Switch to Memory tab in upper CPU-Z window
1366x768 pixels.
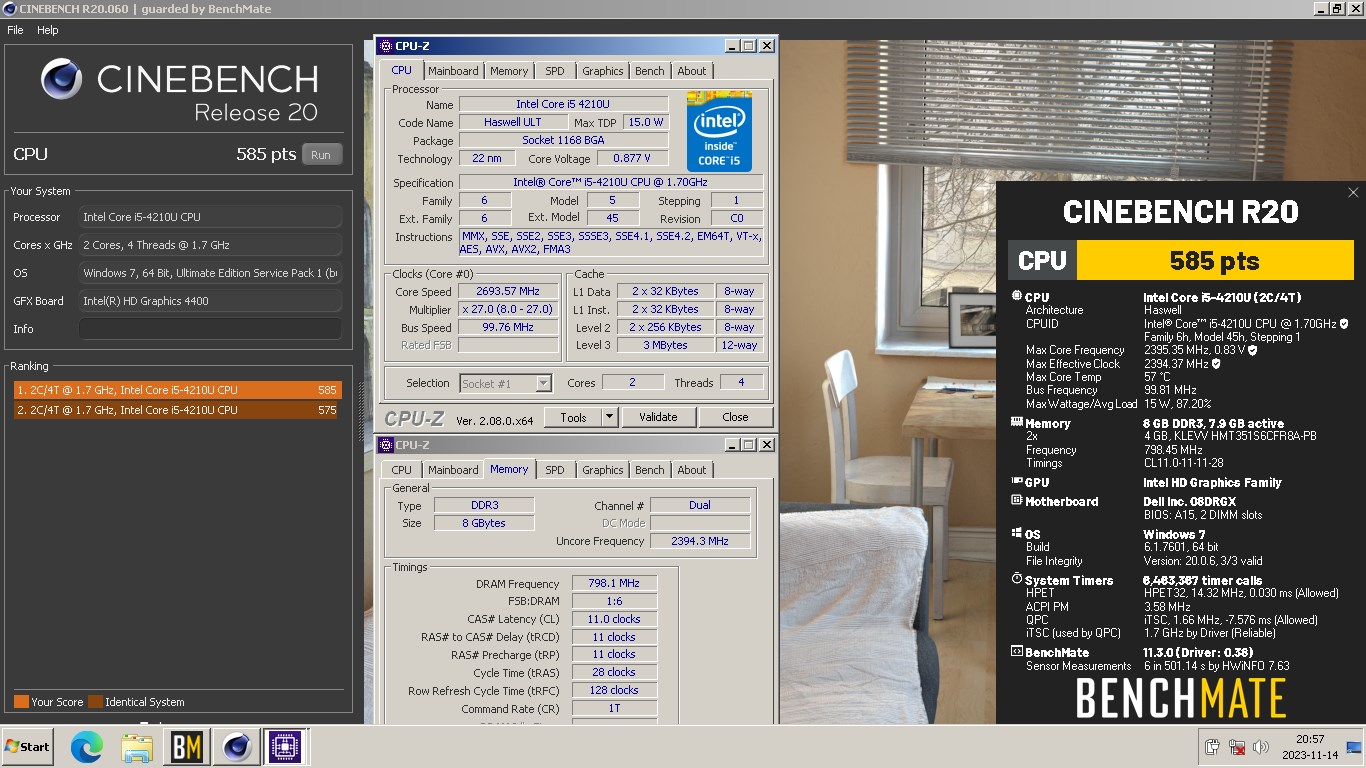click(x=509, y=71)
